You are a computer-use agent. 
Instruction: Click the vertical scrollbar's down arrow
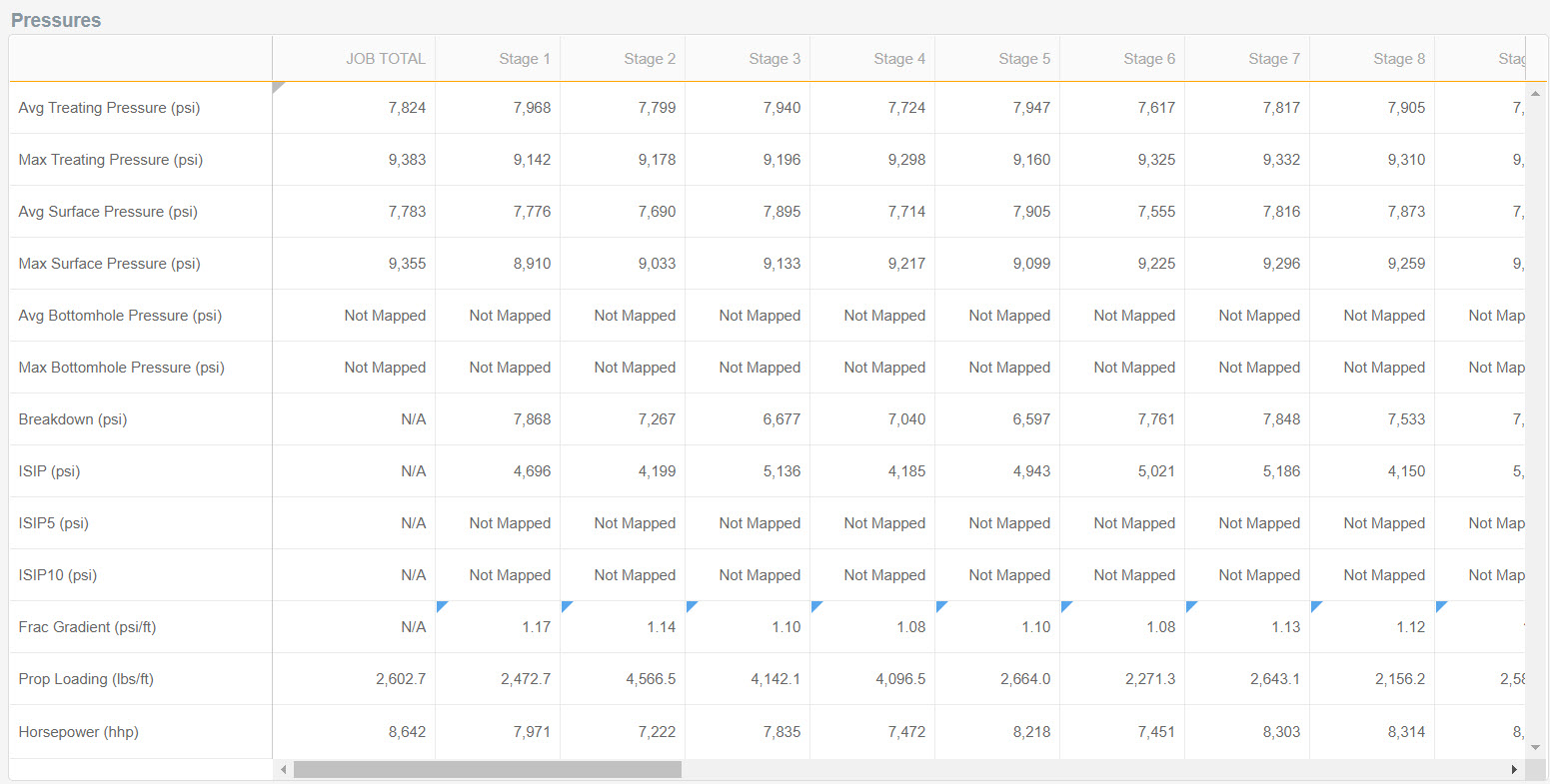coord(1536,746)
